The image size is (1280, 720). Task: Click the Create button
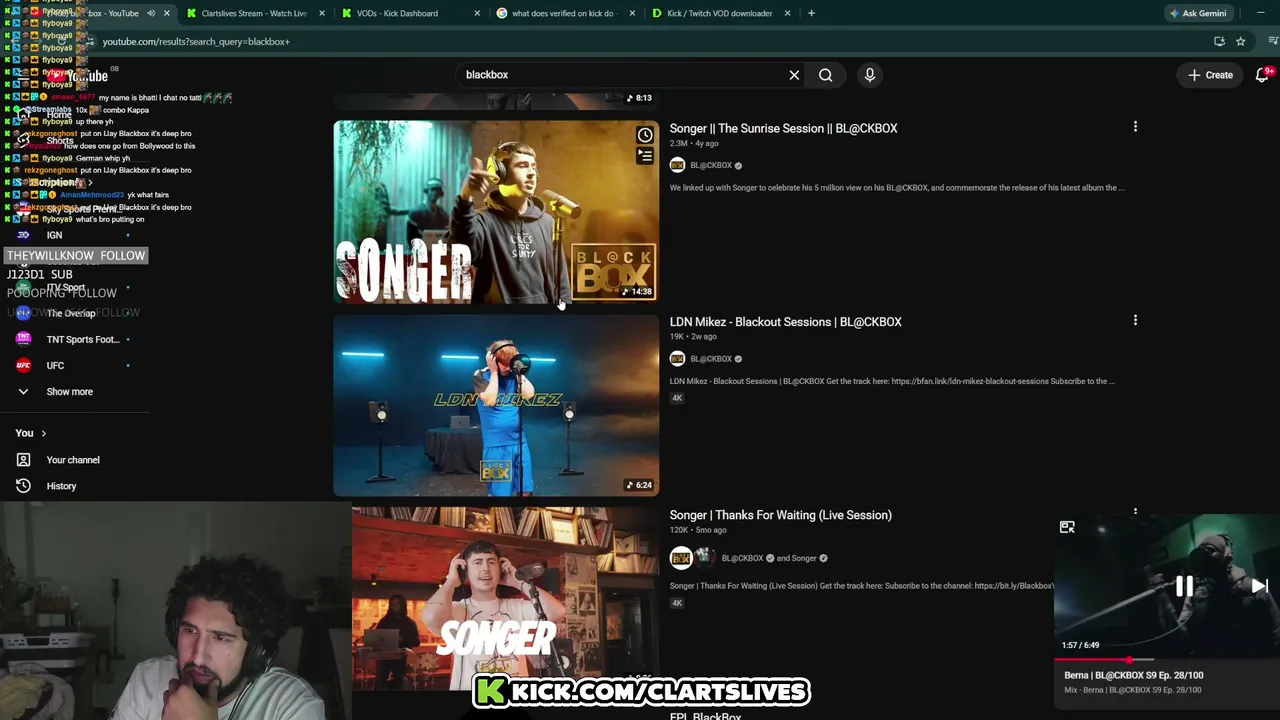(x=1210, y=75)
